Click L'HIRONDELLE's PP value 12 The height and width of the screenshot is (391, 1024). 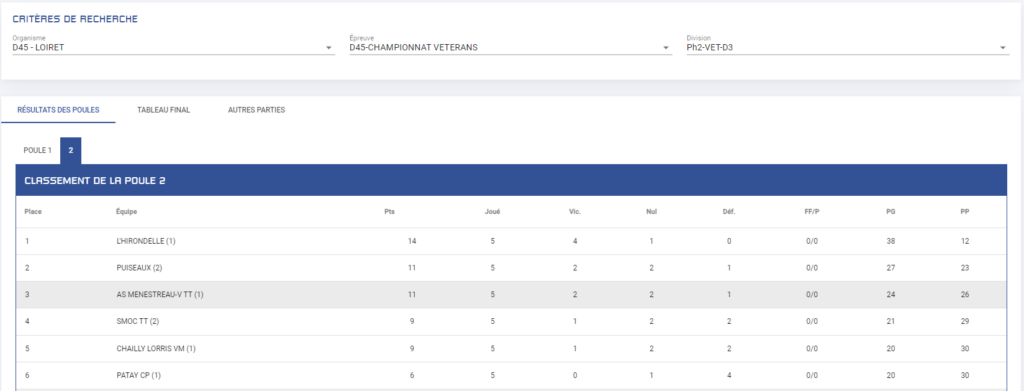pos(965,241)
